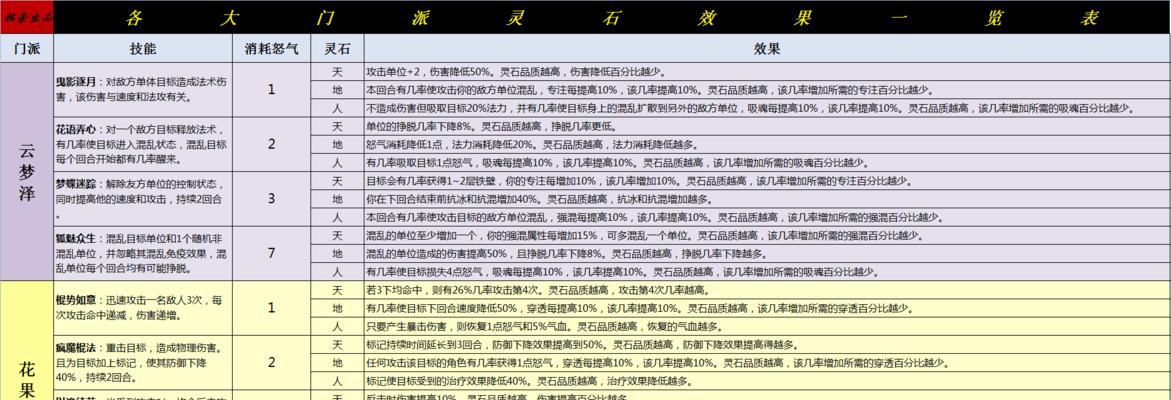Click rage cost 7 beside 狐魅众生

click(x=272, y=254)
